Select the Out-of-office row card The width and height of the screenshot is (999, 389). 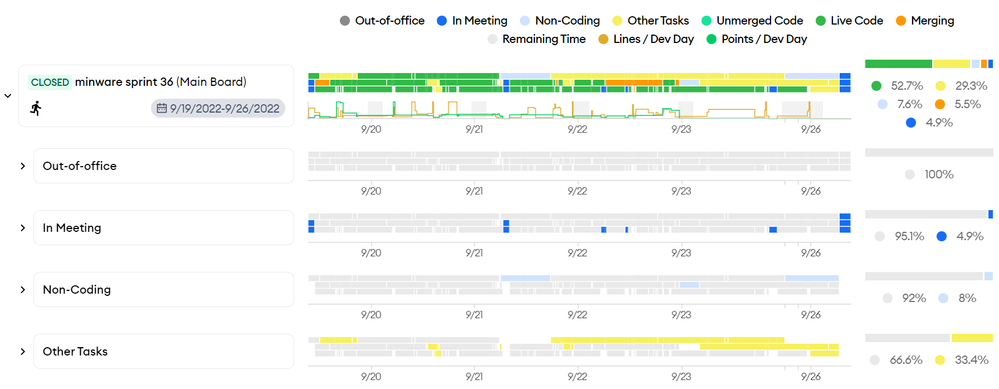point(164,166)
